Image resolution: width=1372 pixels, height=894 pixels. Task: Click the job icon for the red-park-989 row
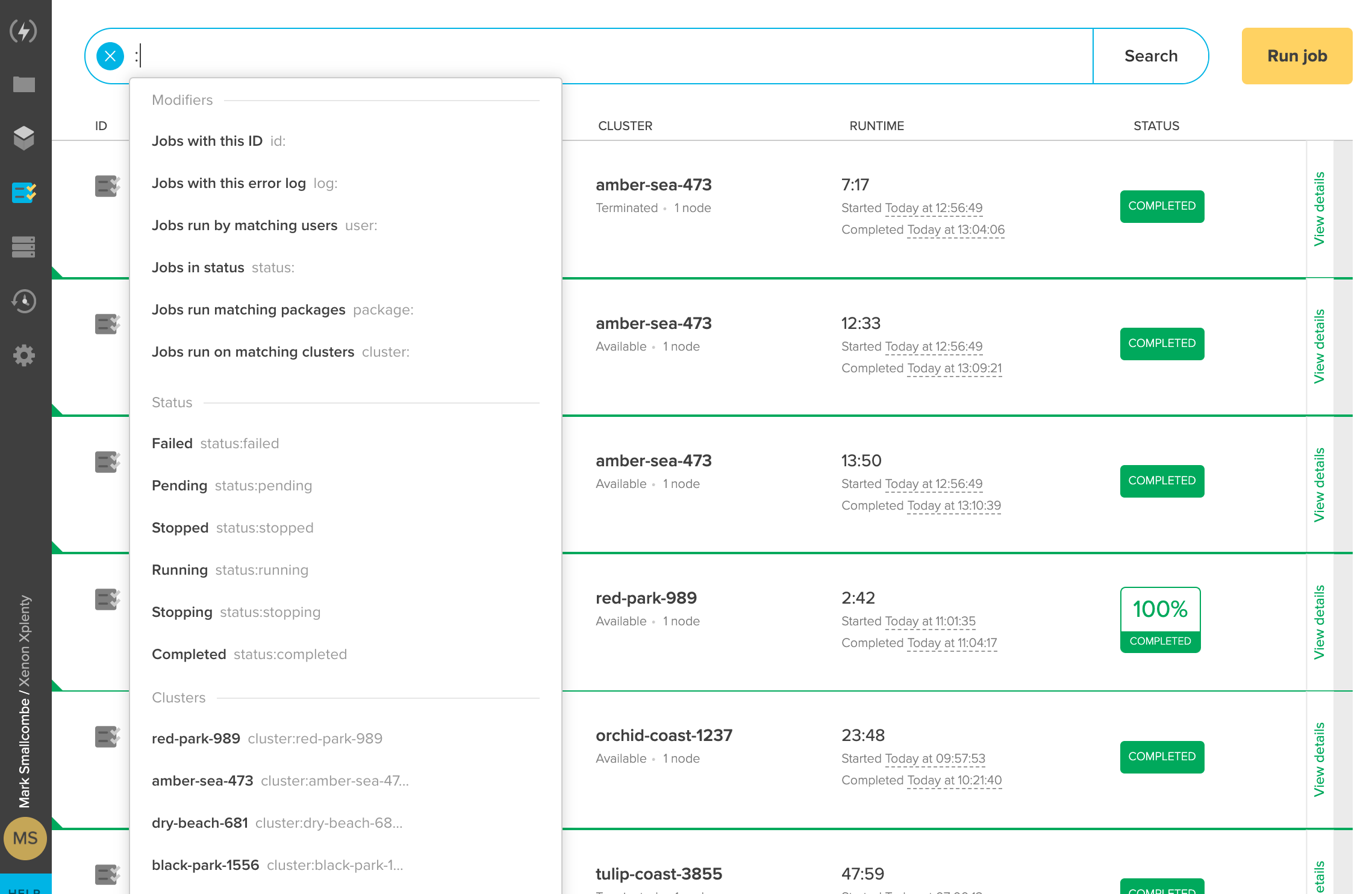point(107,599)
